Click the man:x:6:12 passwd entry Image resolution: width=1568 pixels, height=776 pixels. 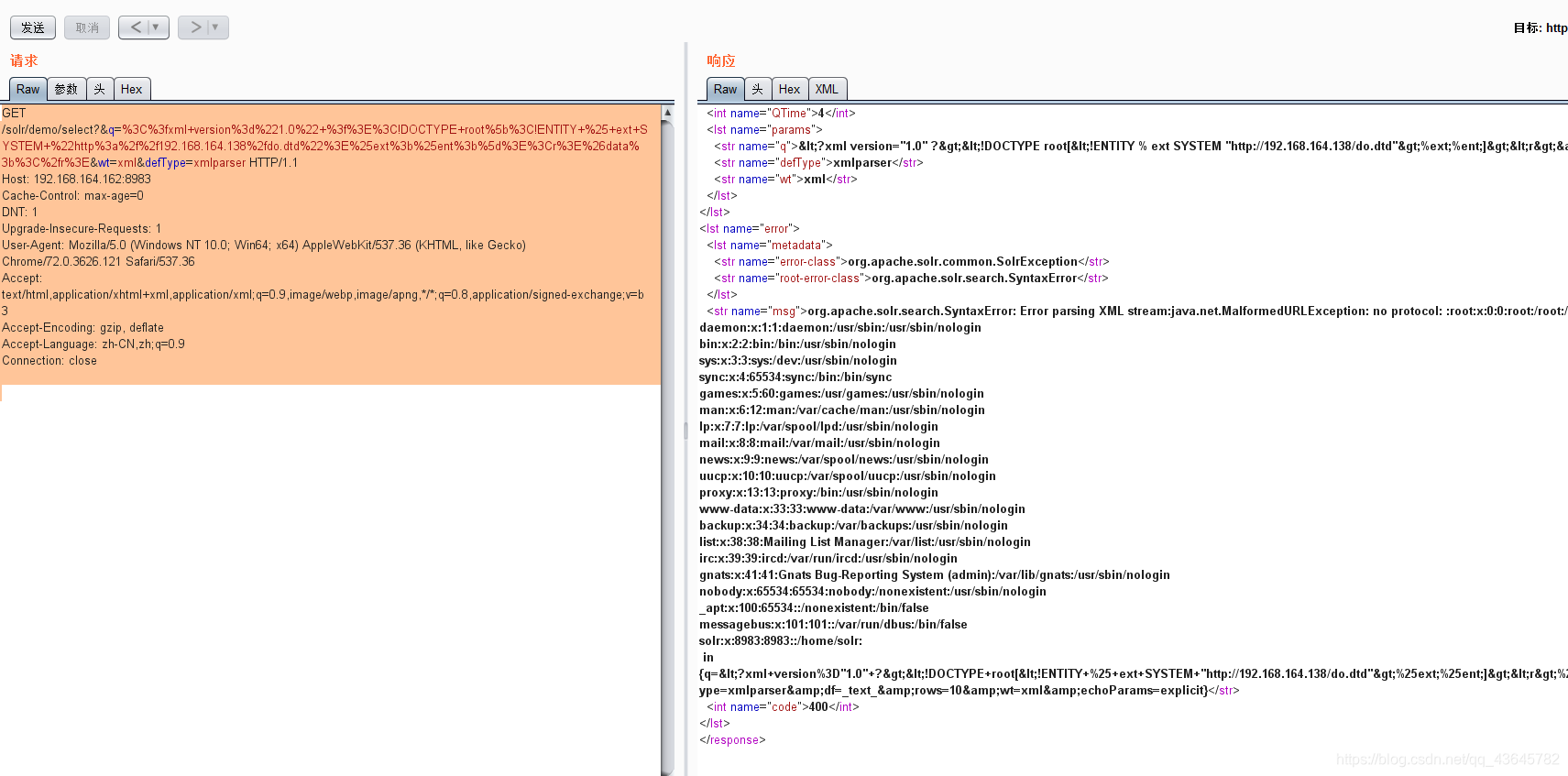click(842, 410)
